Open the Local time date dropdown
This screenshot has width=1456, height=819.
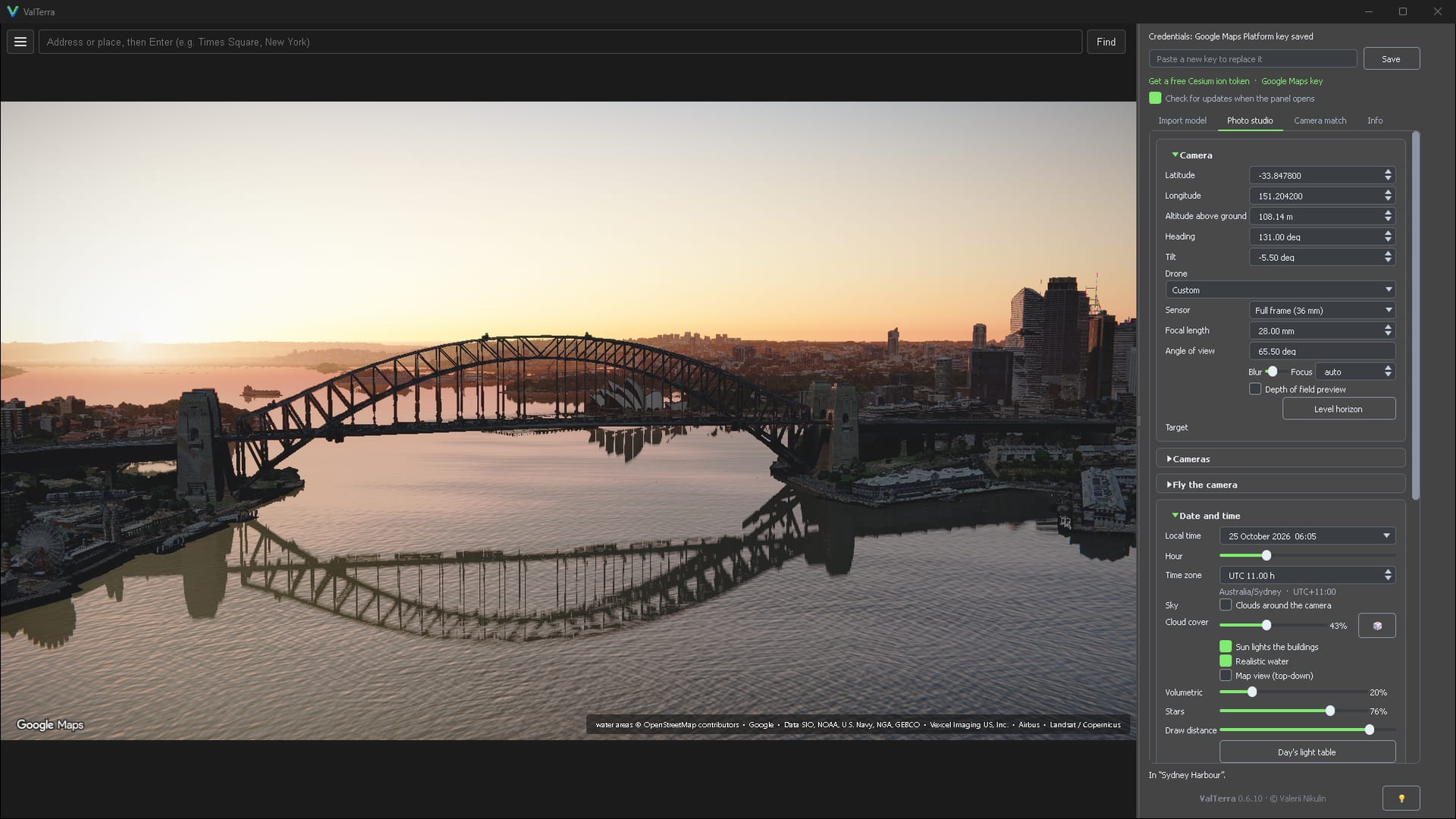pos(1307,536)
